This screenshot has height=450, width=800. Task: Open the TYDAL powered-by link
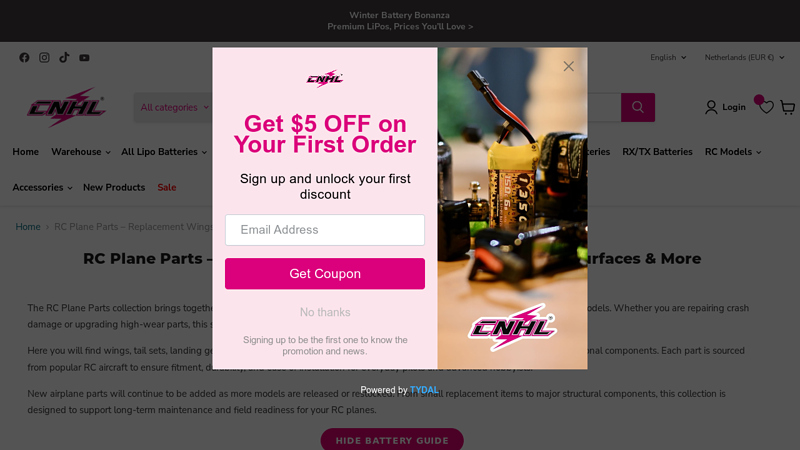pyautogui.click(x=424, y=390)
